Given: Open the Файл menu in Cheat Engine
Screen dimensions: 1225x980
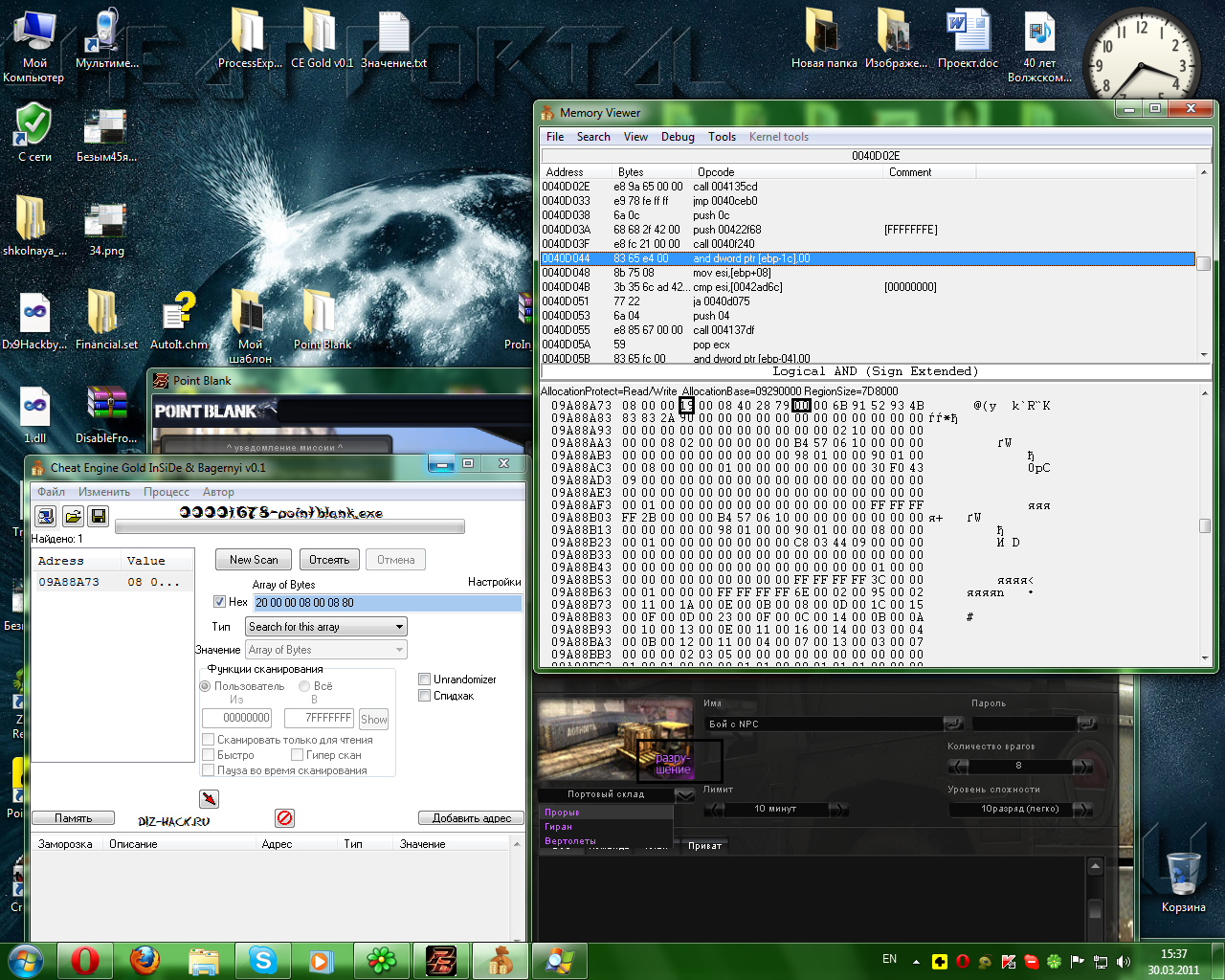Looking at the screenshot, I should tap(52, 492).
